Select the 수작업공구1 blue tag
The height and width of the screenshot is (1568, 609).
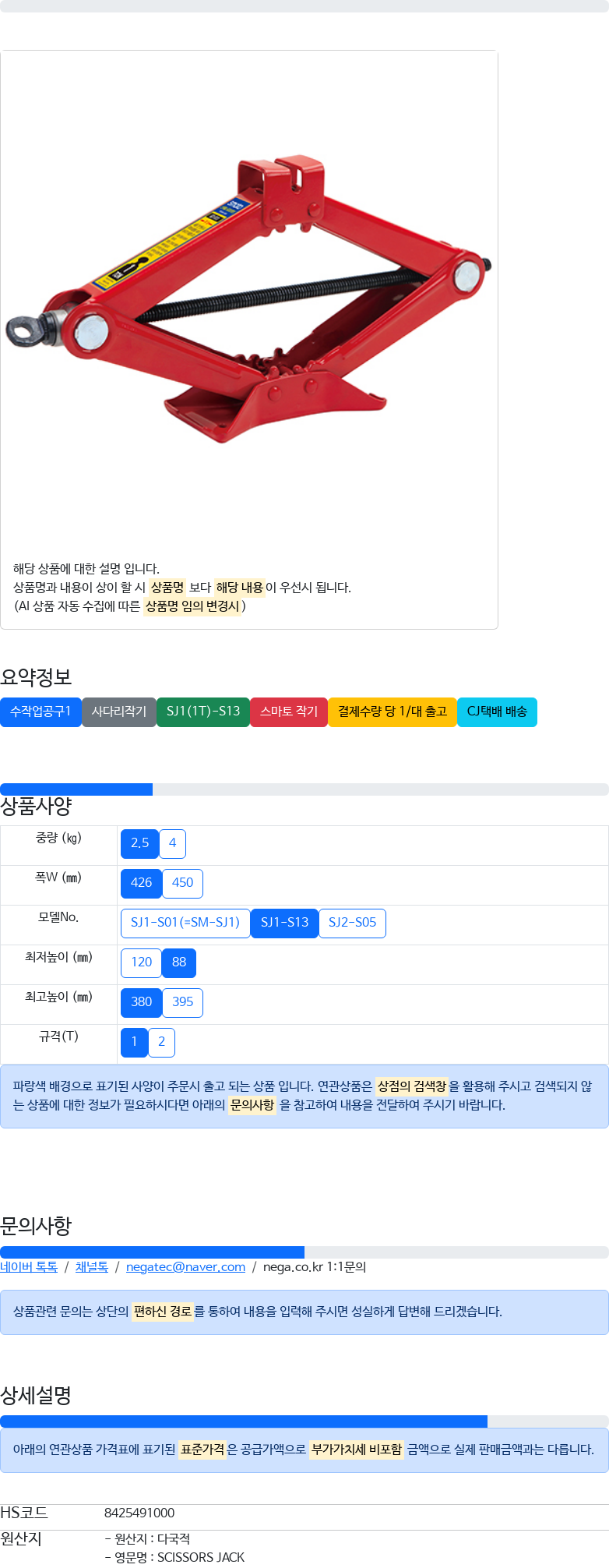[40, 712]
